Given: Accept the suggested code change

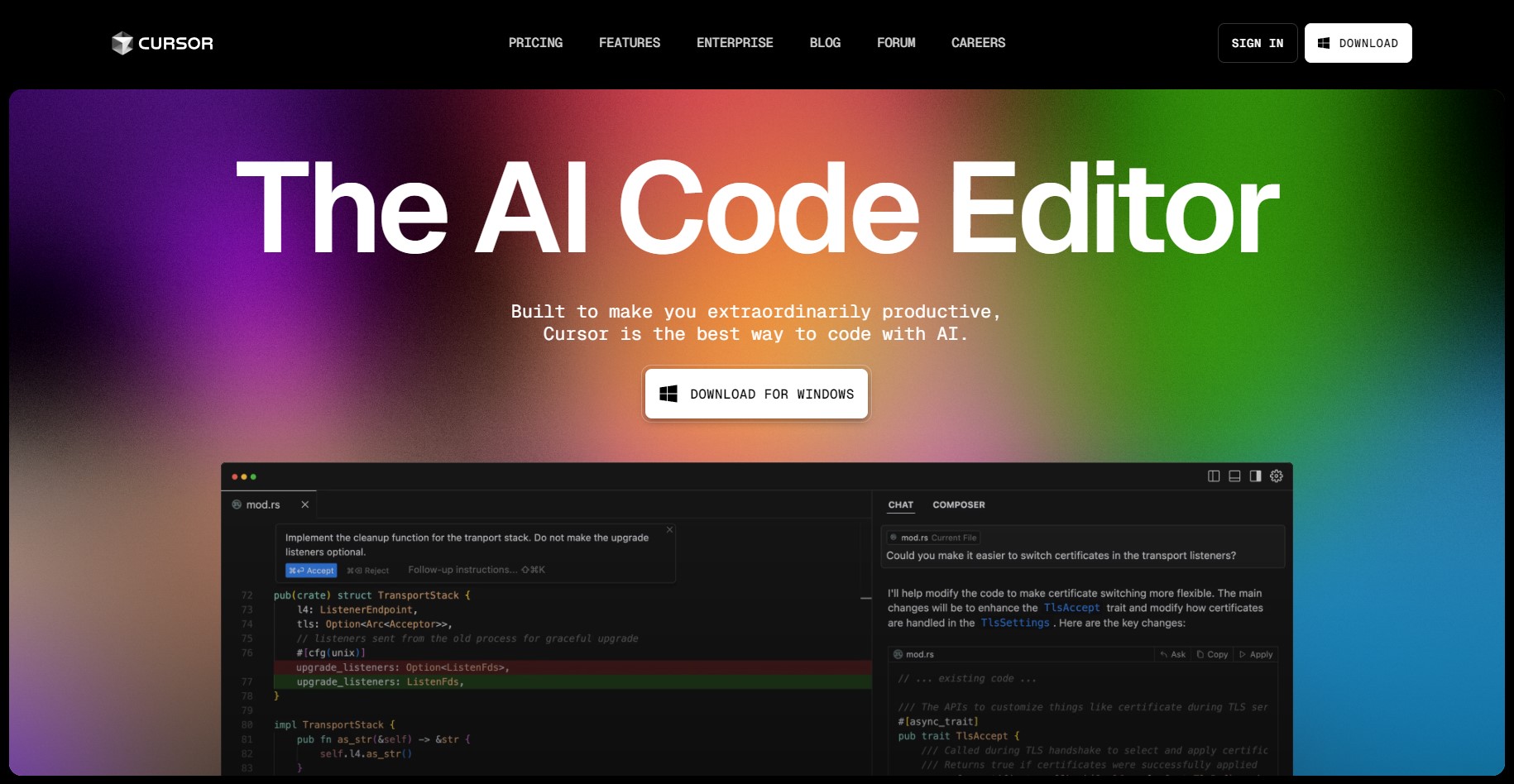Looking at the screenshot, I should [311, 571].
